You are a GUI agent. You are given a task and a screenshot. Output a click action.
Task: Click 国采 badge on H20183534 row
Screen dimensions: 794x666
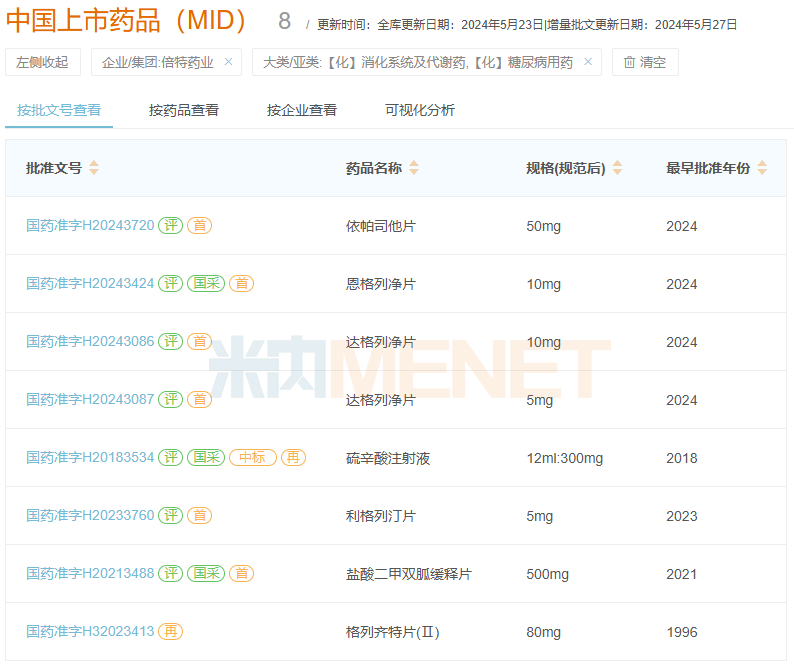206,457
